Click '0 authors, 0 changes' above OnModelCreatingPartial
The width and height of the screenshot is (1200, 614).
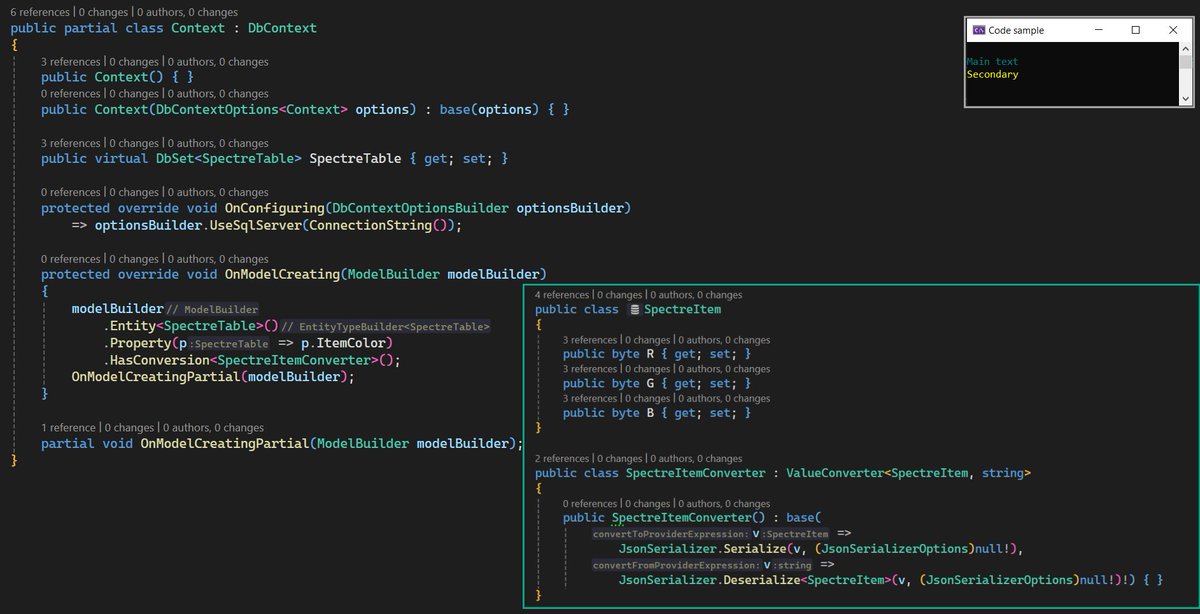[x=215, y=427]
